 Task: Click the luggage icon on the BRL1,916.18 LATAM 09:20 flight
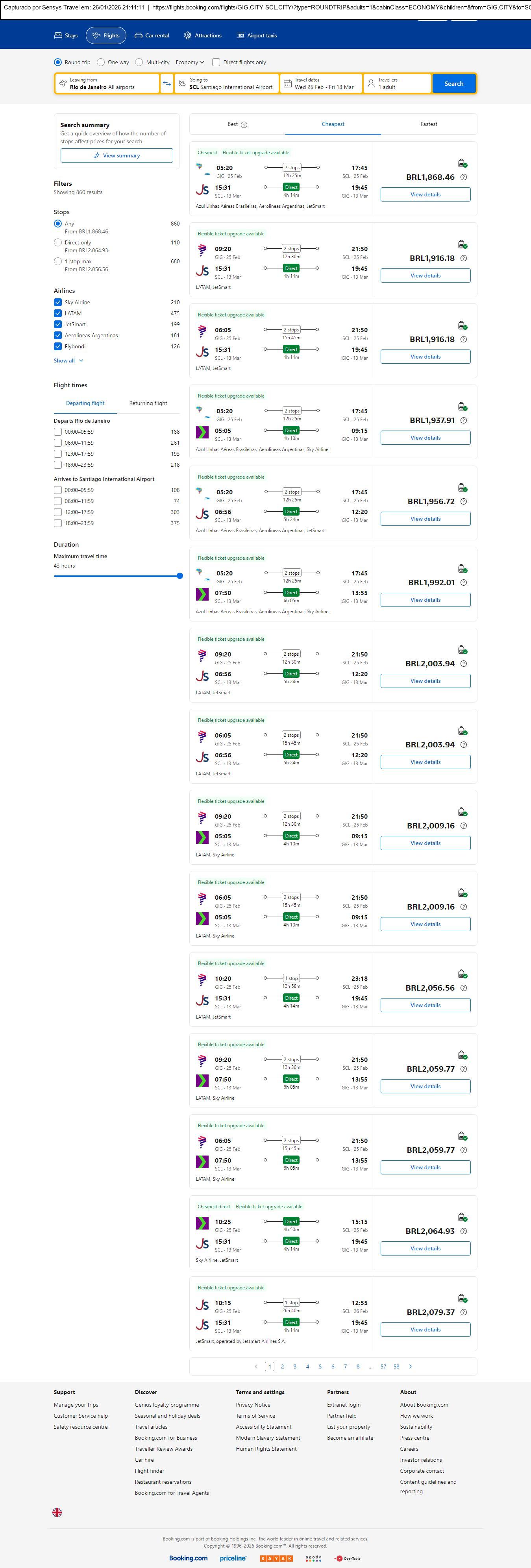[x=462, y=245]
